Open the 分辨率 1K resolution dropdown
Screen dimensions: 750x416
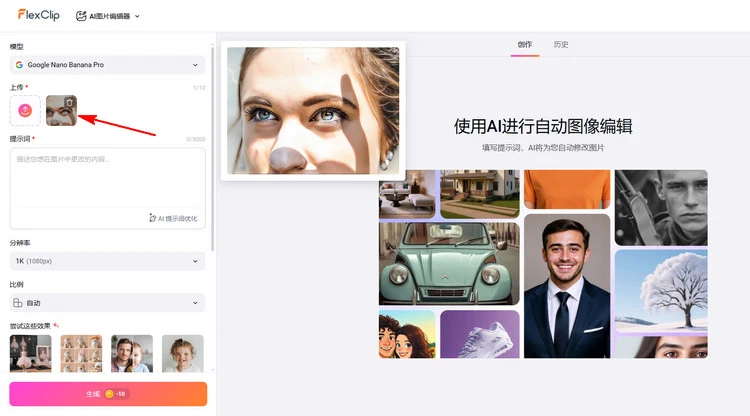pos(107,261)
